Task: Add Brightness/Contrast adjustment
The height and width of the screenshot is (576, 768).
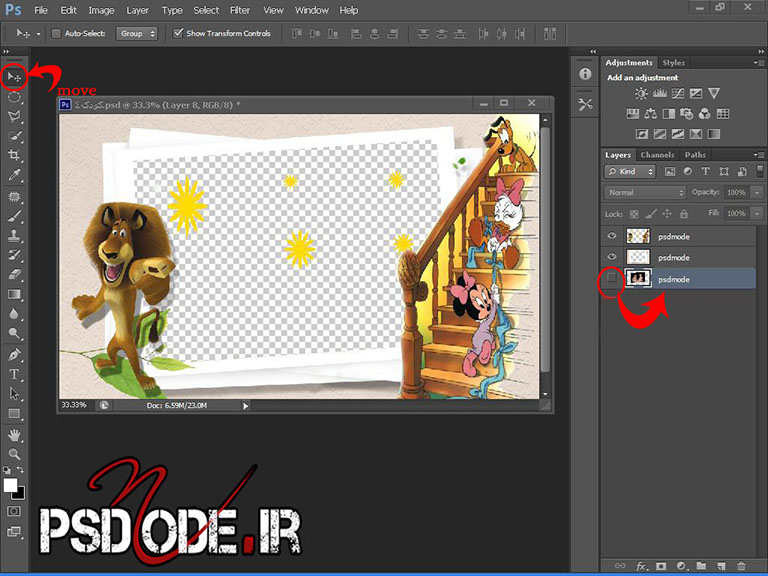Action: (641, 93)
